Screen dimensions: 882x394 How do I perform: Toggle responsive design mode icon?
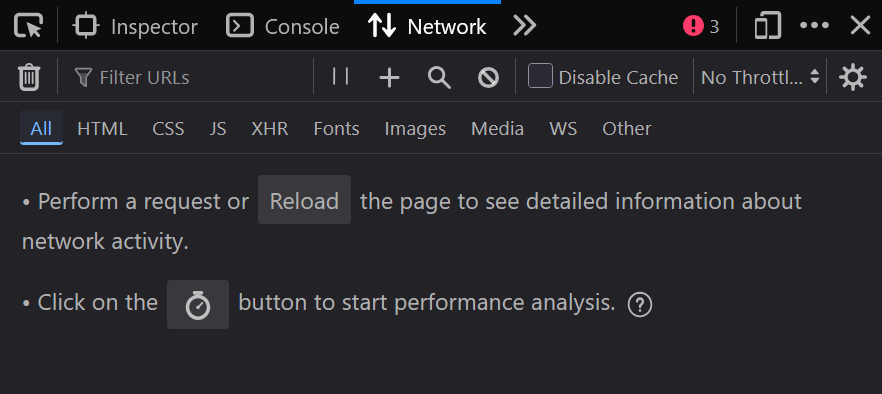[768, 26]
